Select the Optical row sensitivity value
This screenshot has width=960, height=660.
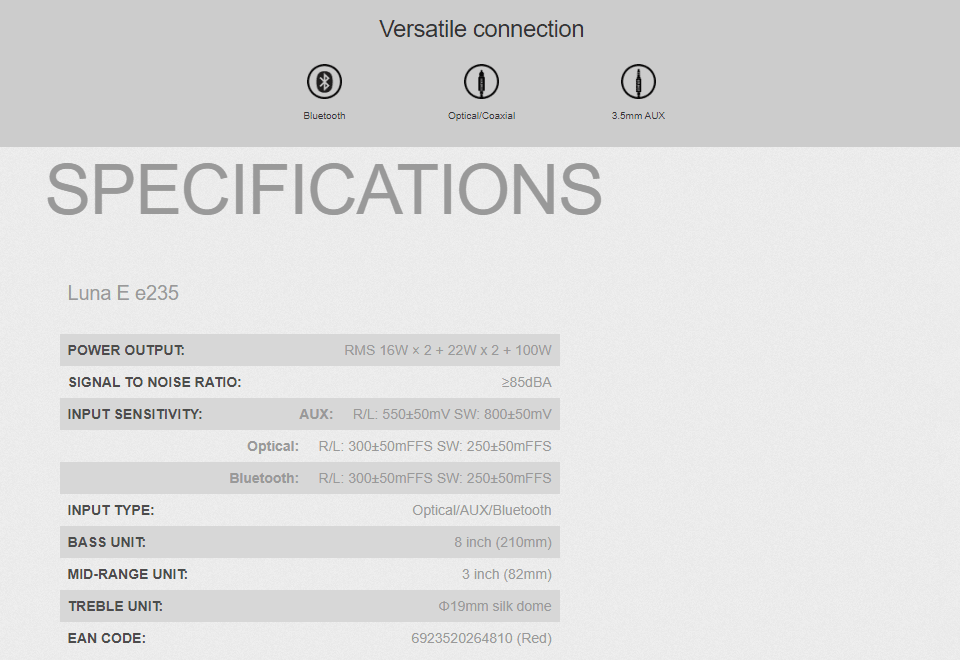pyautogui.click(x=435, y=446)
